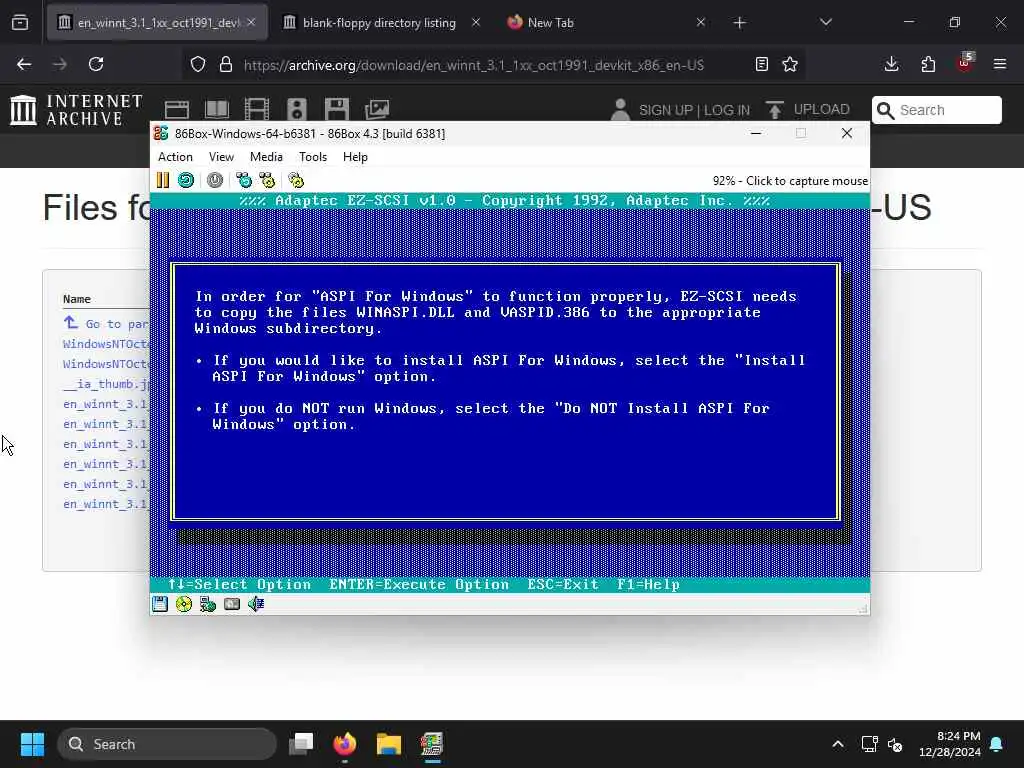Open Internet Archive video film icon
This screenshot has width=1024, height=768.
[x=257, y=109]
